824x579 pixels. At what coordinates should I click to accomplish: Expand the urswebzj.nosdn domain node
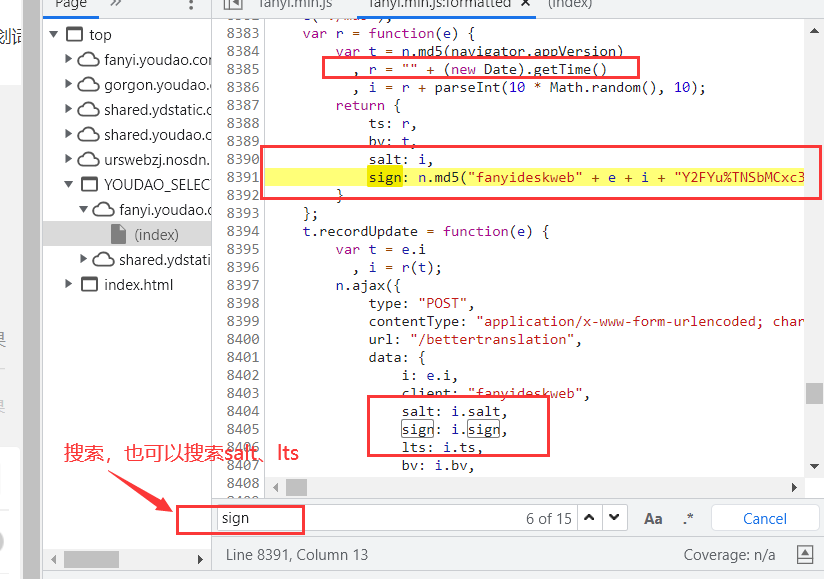(x=68, y=159)
